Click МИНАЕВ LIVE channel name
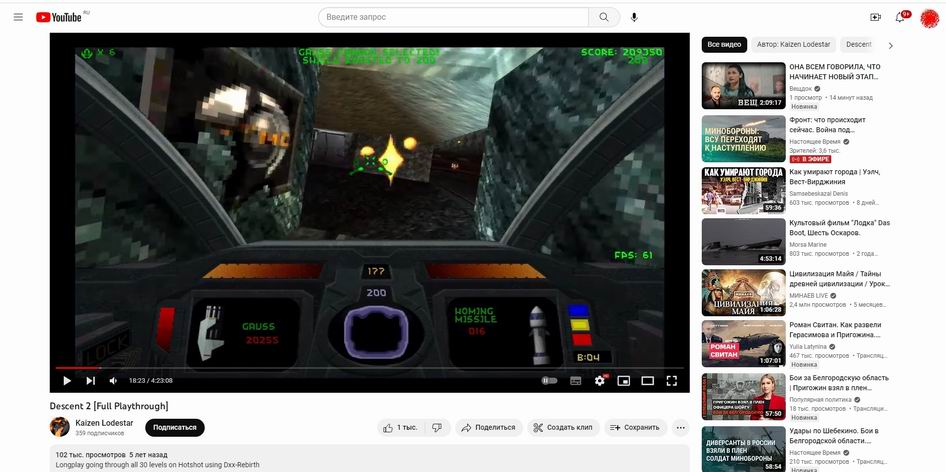This screenshot has width=946, height=472. point(810,296)
